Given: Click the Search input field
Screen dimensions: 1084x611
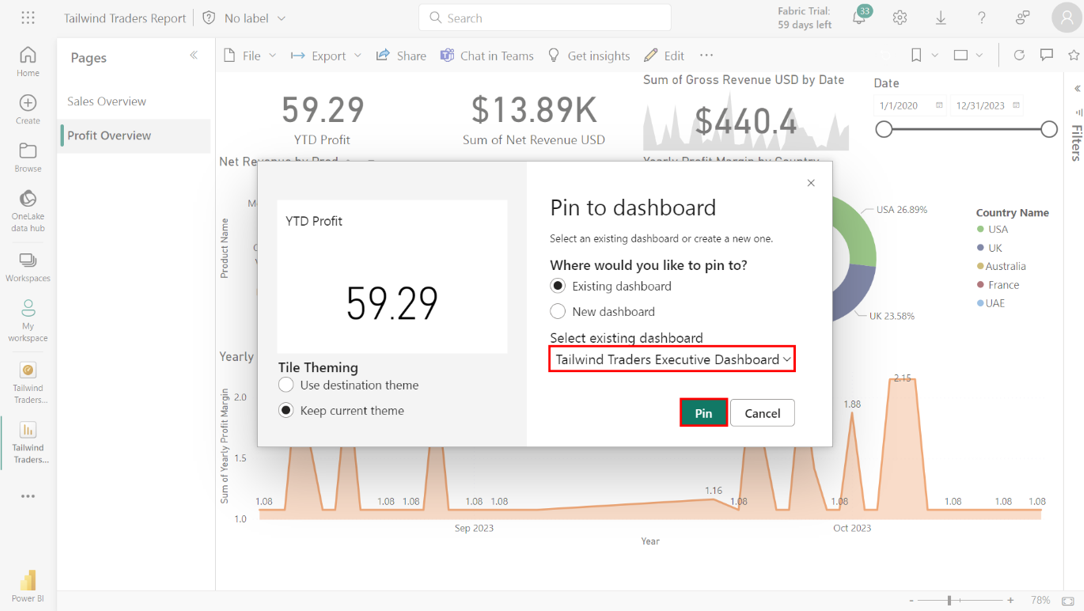Looking at the screenshot, I should point(545,18).
